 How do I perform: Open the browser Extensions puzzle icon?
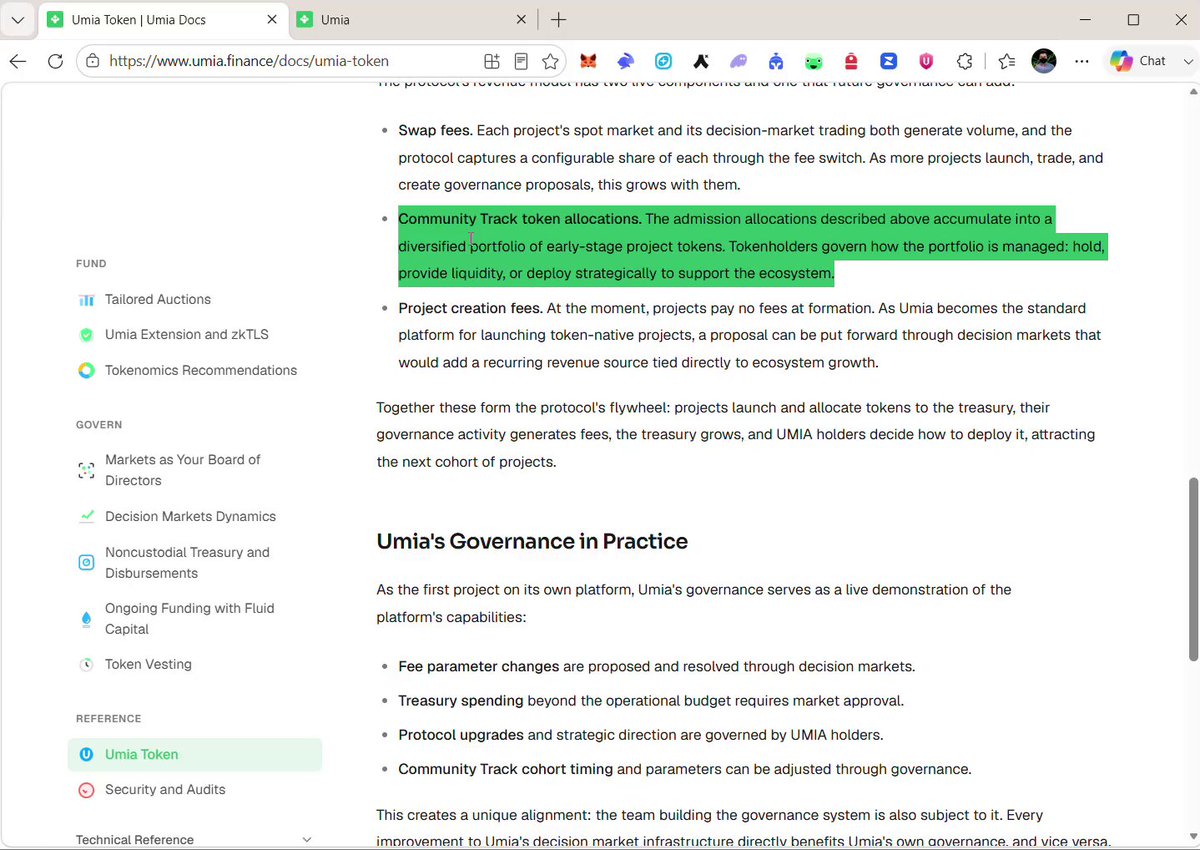[x=964, y=61]
